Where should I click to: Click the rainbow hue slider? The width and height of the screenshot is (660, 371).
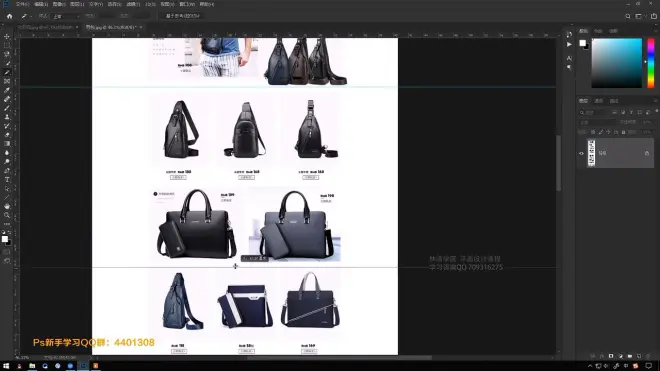(651, 63)
